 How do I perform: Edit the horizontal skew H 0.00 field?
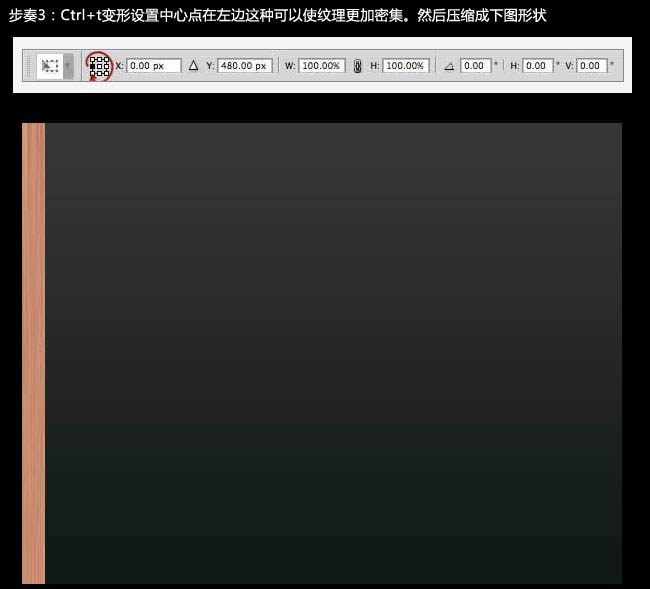click(x=538, y=65)
